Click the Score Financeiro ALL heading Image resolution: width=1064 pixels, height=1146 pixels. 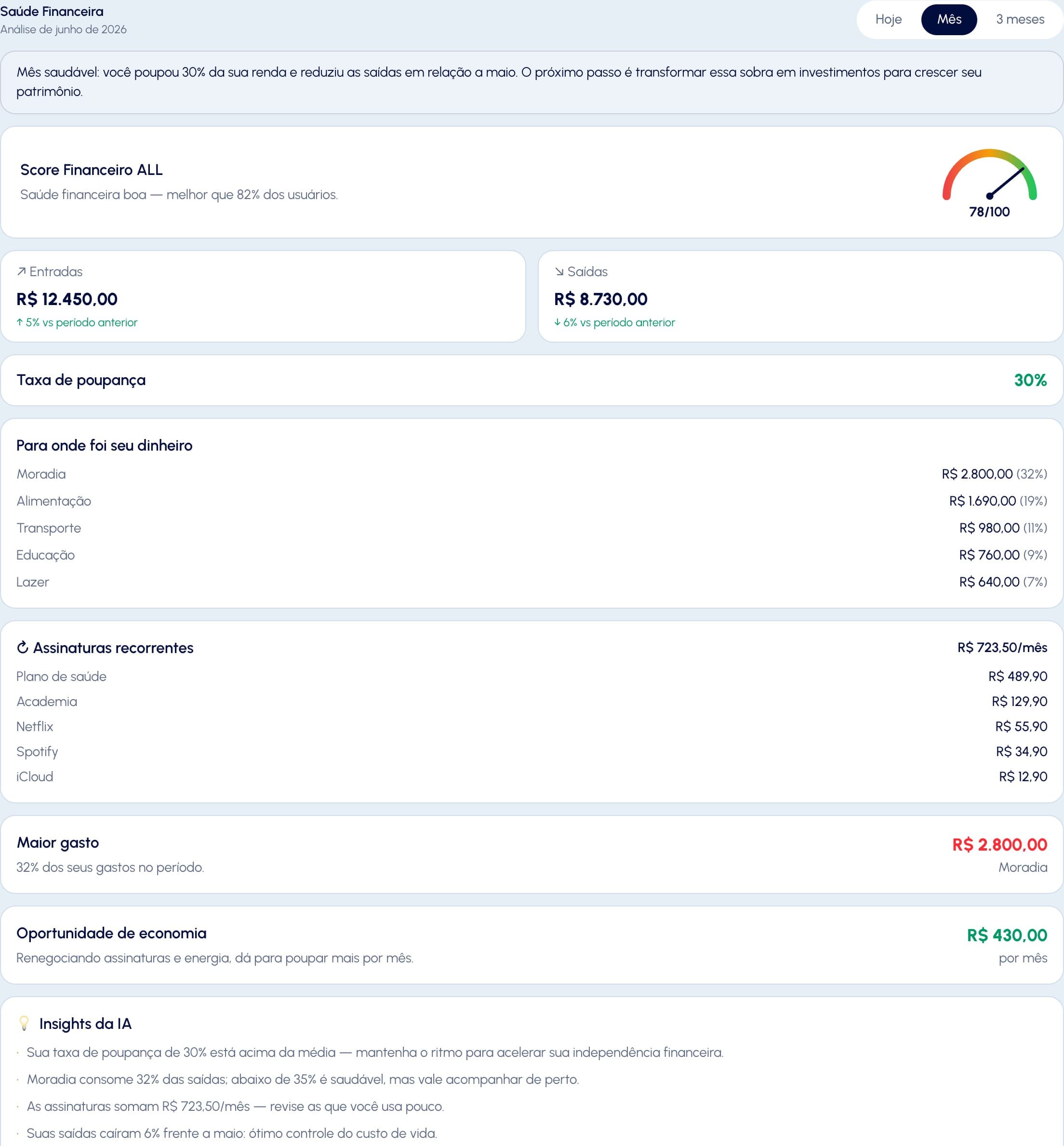point(92,170)
